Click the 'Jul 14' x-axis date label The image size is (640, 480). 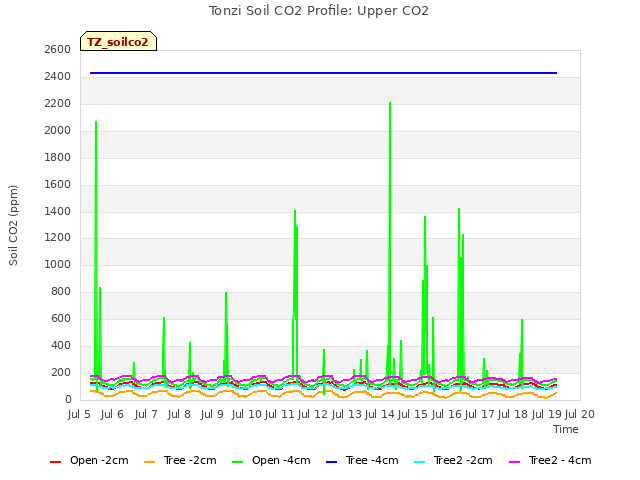point(380,415)
